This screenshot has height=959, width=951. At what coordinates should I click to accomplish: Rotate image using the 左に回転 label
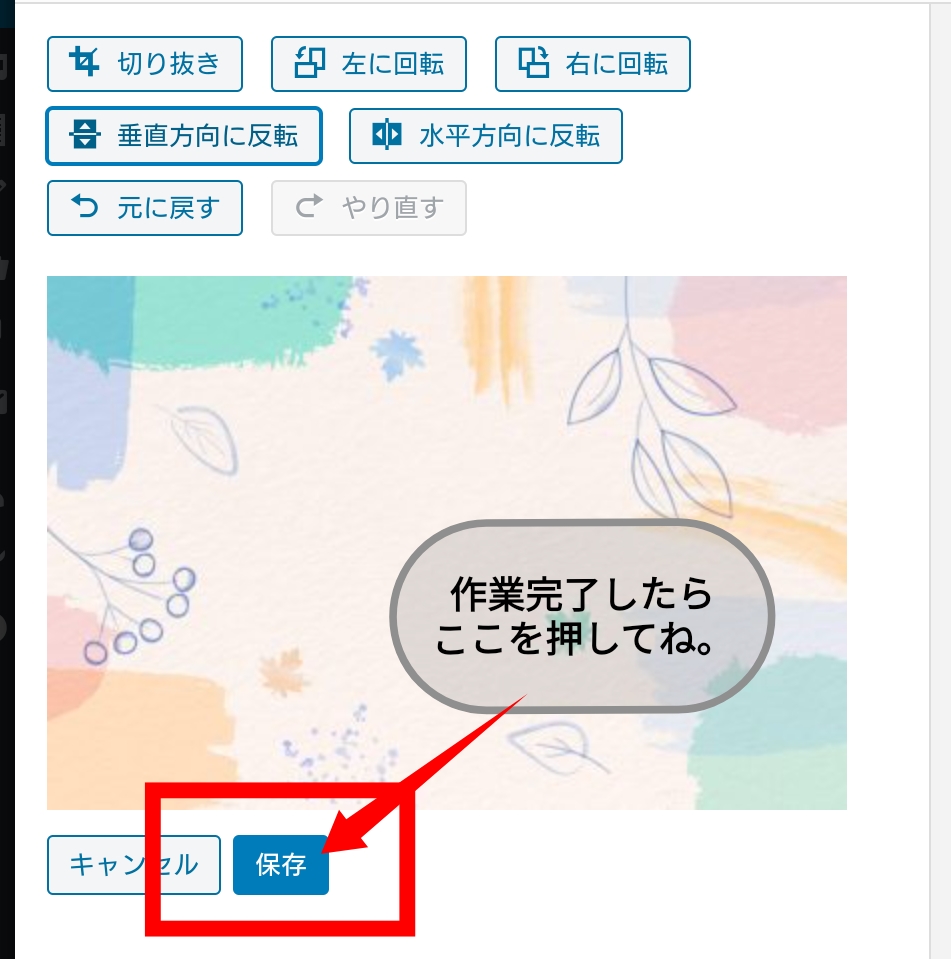click(393, 64)
